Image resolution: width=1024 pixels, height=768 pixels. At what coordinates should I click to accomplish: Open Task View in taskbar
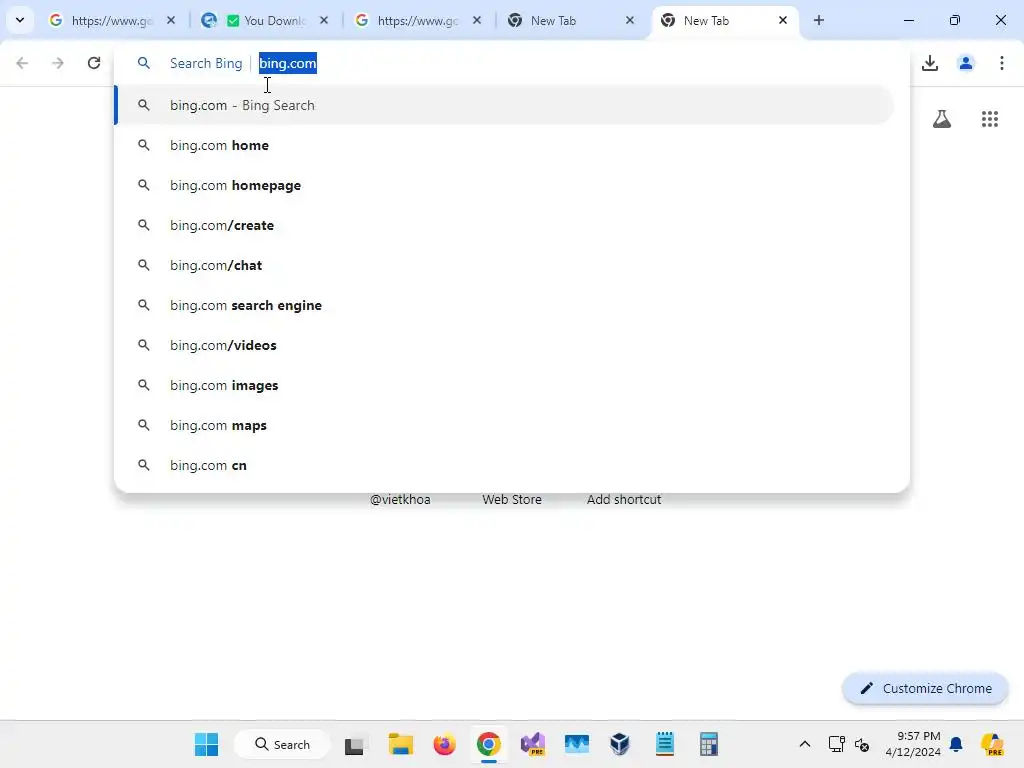(x=354, y=744)
